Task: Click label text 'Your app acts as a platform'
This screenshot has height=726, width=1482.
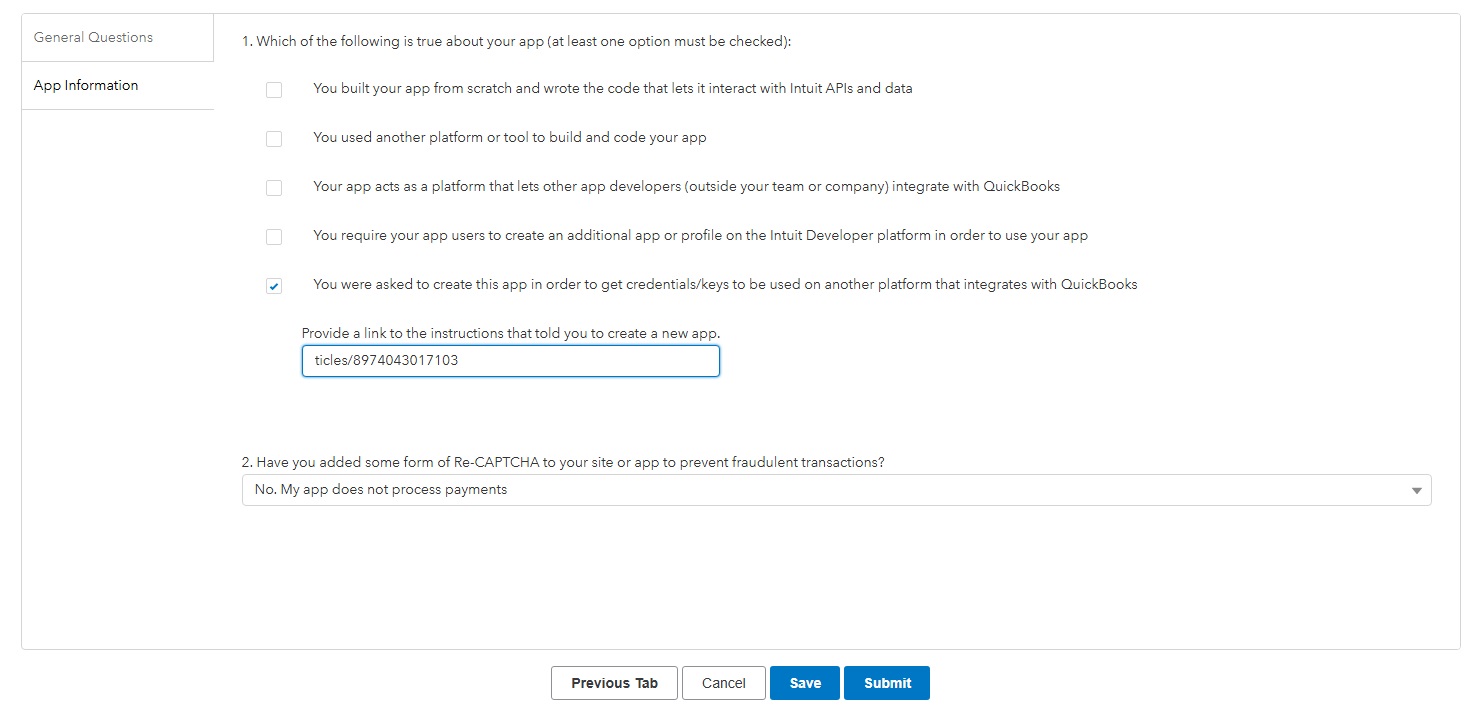Action: click(686, 186)
